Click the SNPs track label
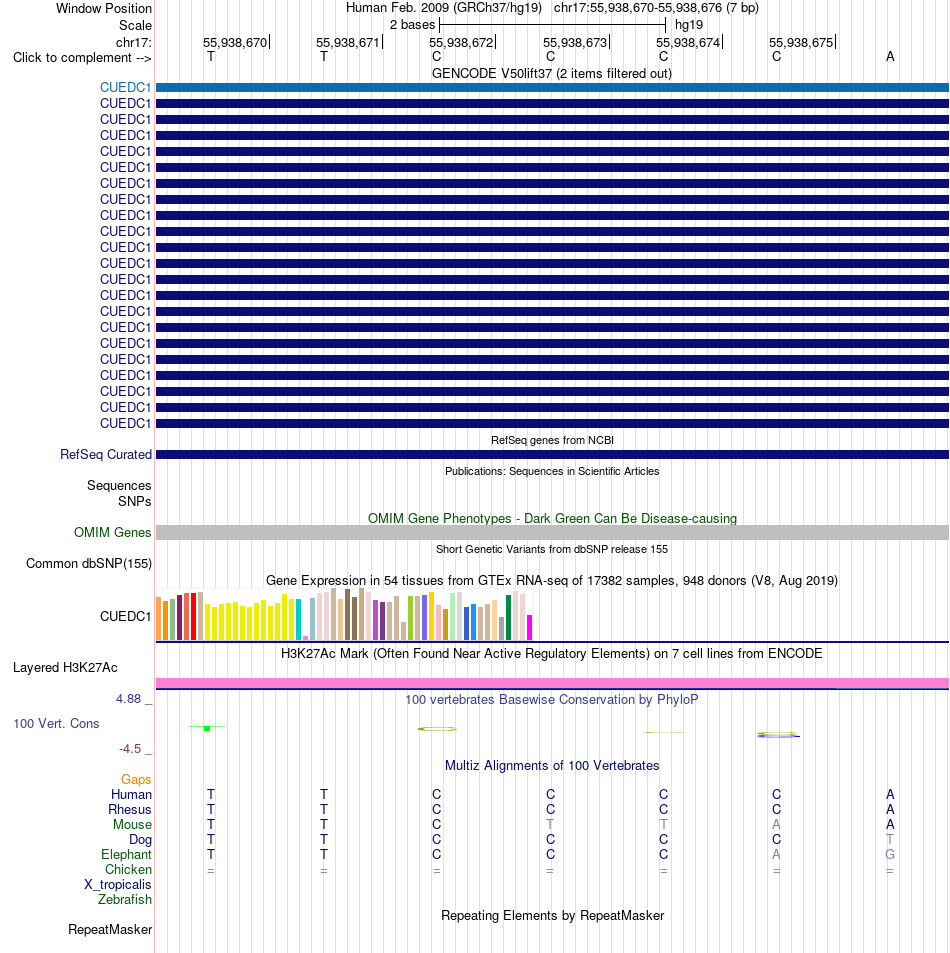This screenshot has width=950, height=953. pyautogui.click(x=135, y=501)
